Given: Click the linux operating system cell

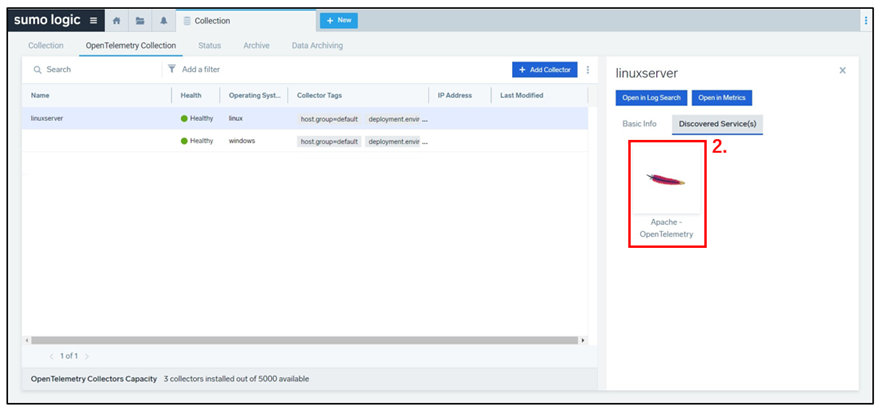Looking at the screenshot, I should [236, 119].
